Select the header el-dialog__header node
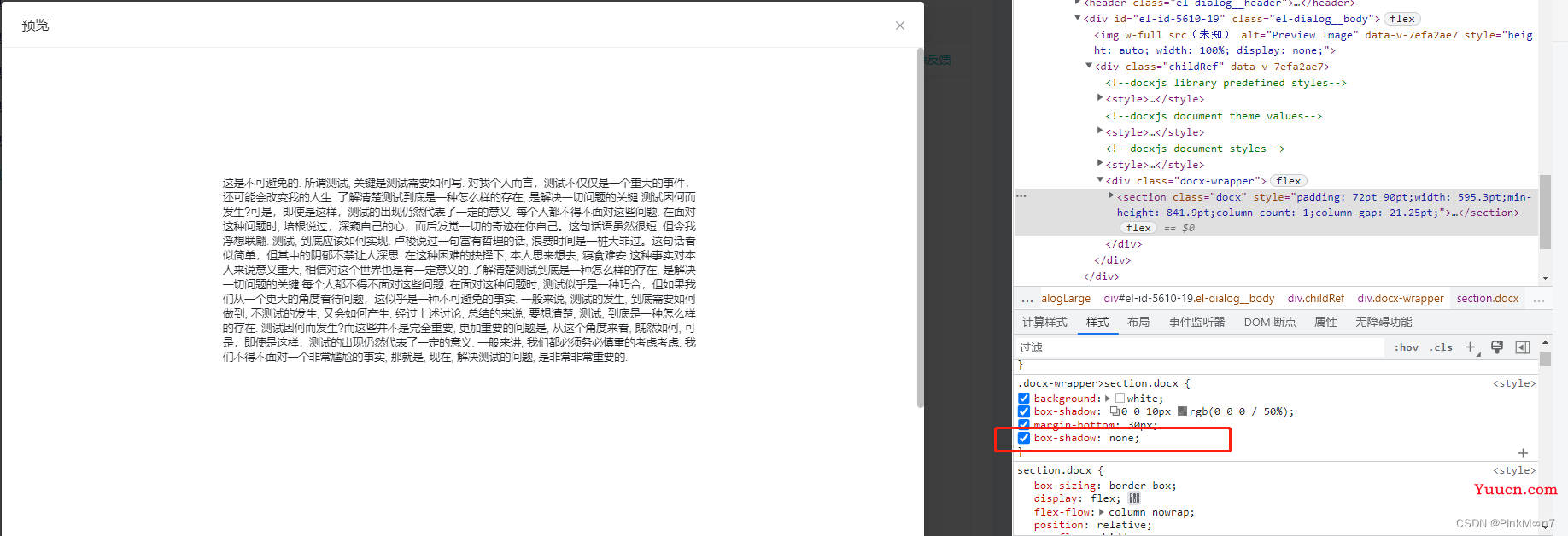The image size is (1568, 536). (x=1219, y=3)
